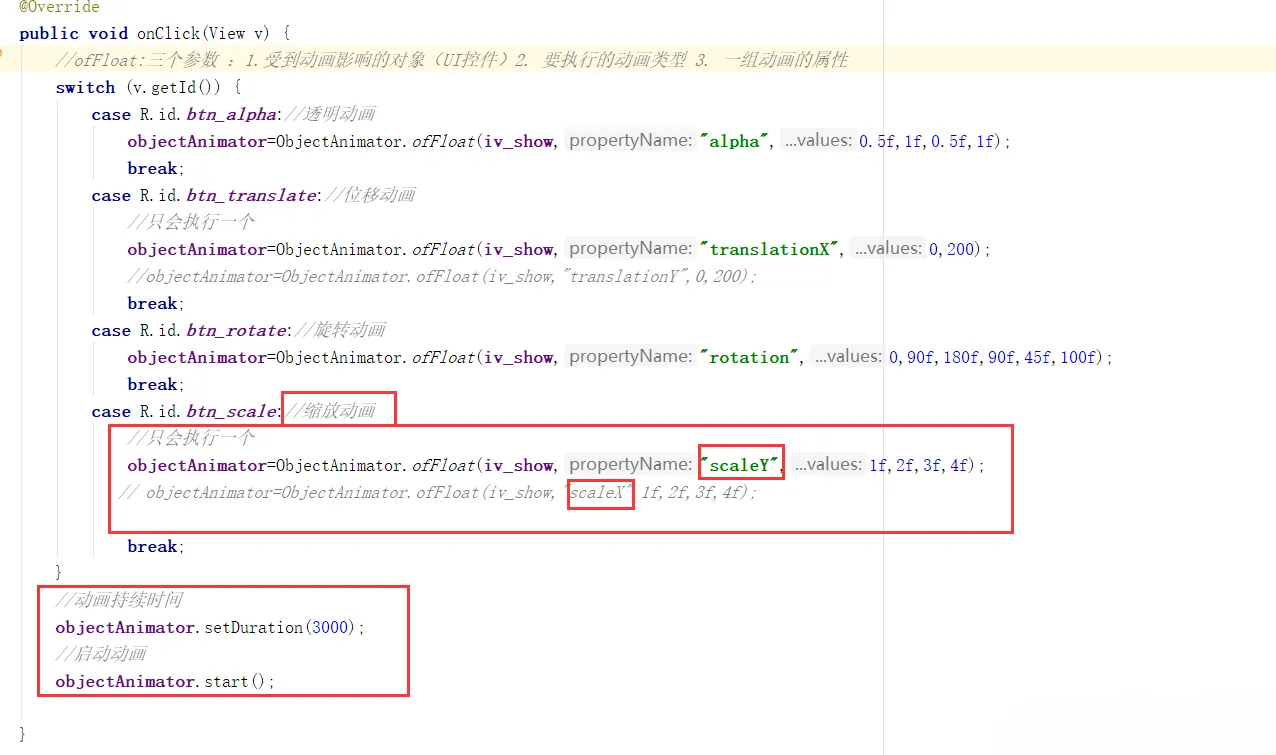This screenshot has height=755, width=1276.
Task: Click values 1f,2f,3f,4f in scaleY line
Action: click(x=920, y=466)
